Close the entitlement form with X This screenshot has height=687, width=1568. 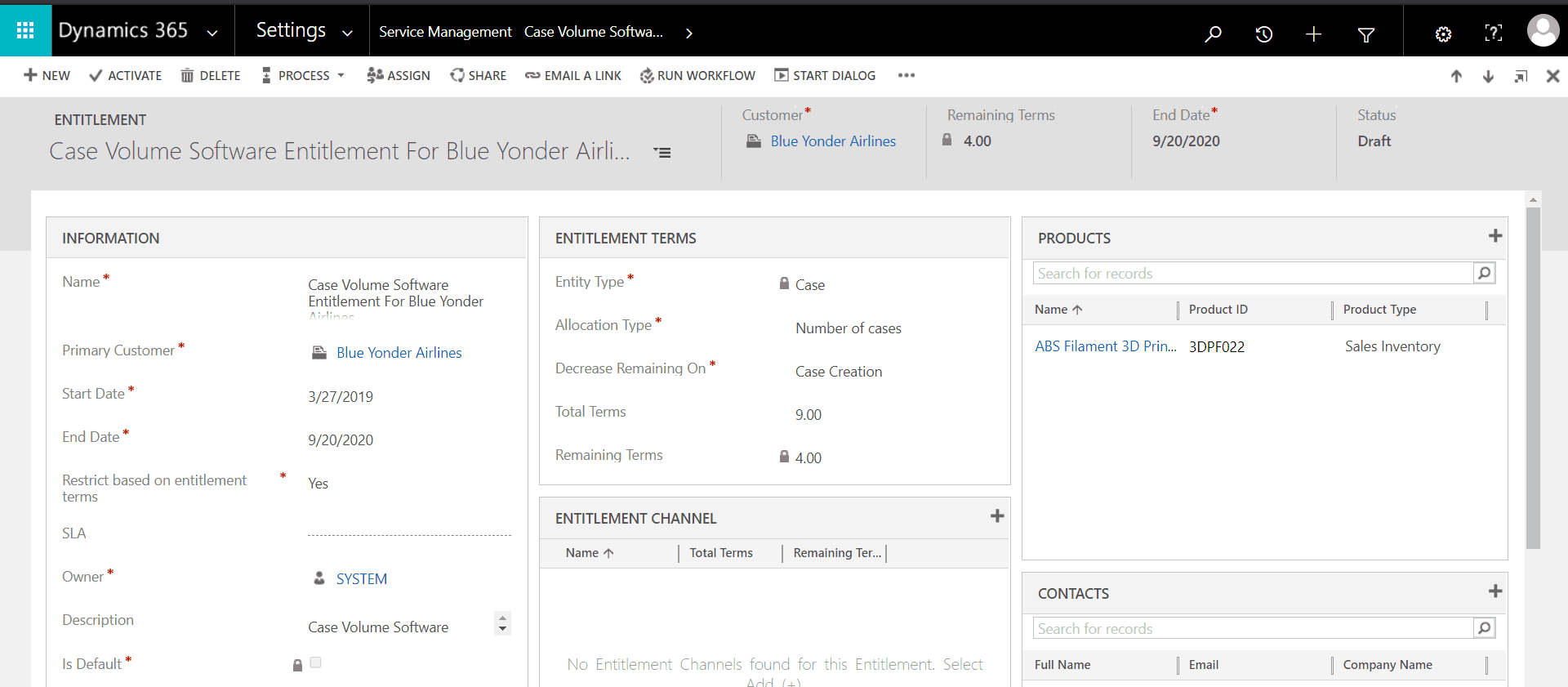point(1552,76)
